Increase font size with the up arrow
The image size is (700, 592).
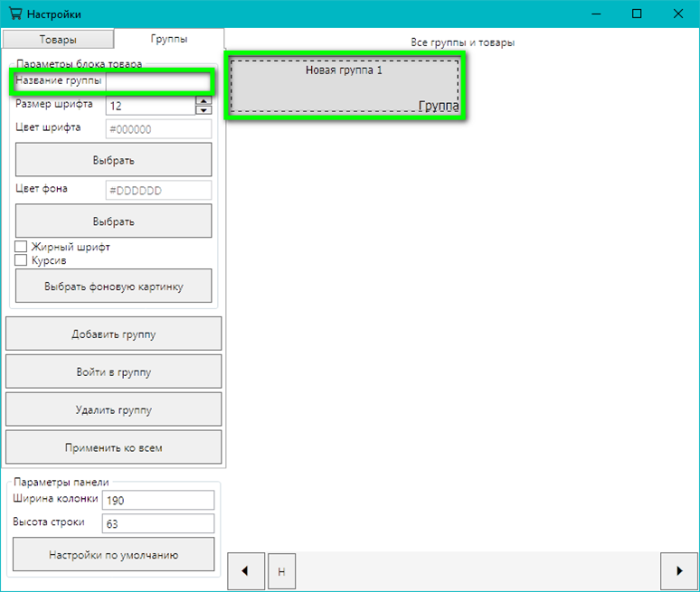click(204, 99)
